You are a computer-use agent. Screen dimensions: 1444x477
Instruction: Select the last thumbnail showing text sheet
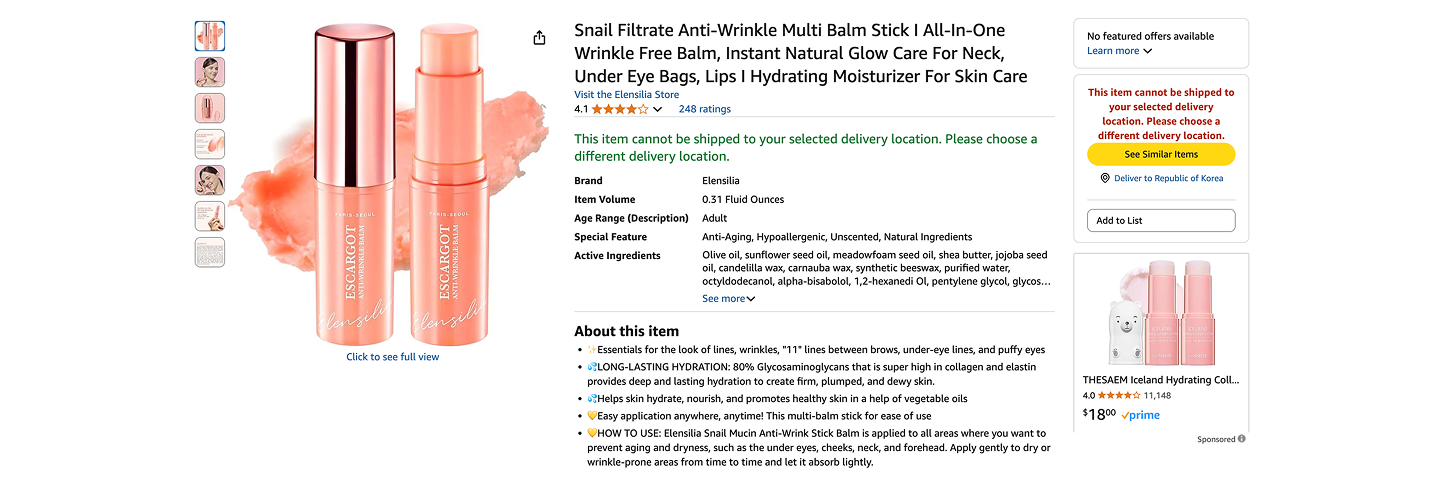pos(210,252)
